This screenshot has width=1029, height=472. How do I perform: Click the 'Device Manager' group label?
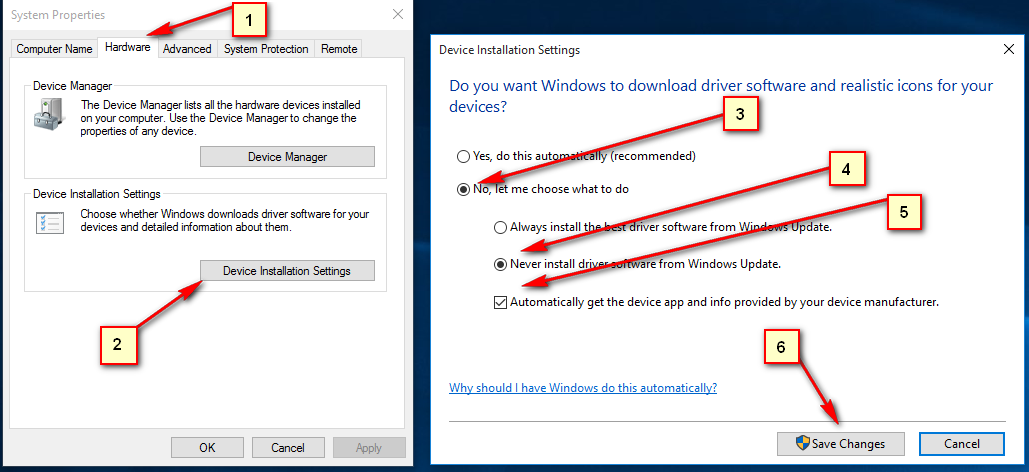(x=72, y=85)
